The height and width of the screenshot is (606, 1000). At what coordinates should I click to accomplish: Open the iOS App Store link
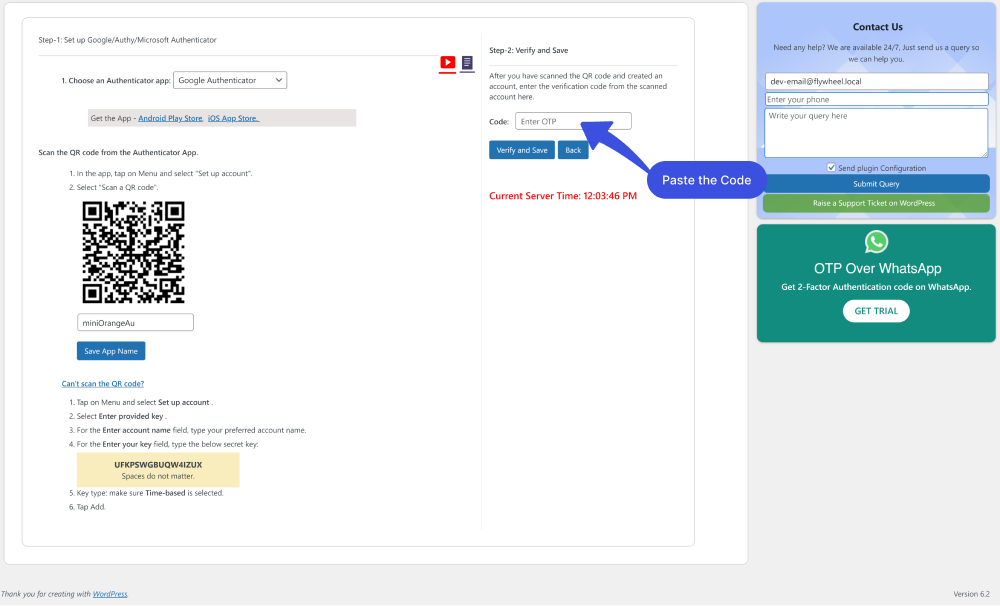[233, 118]
